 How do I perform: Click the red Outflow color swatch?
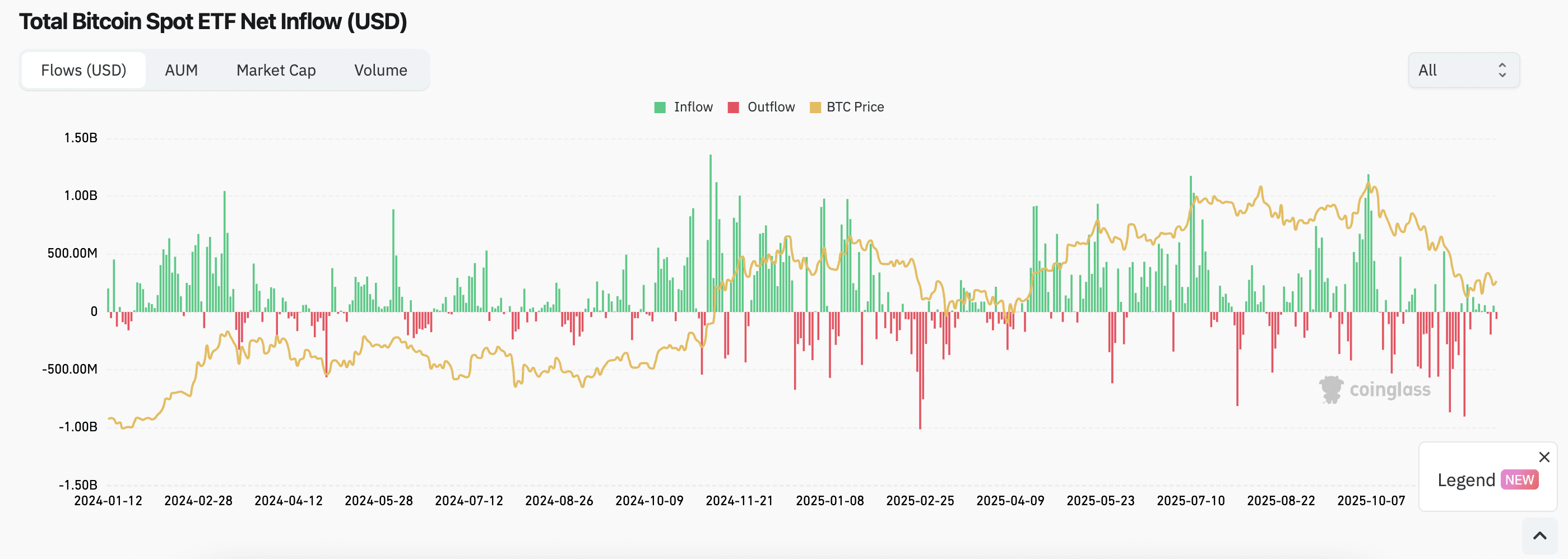point(734,108)
